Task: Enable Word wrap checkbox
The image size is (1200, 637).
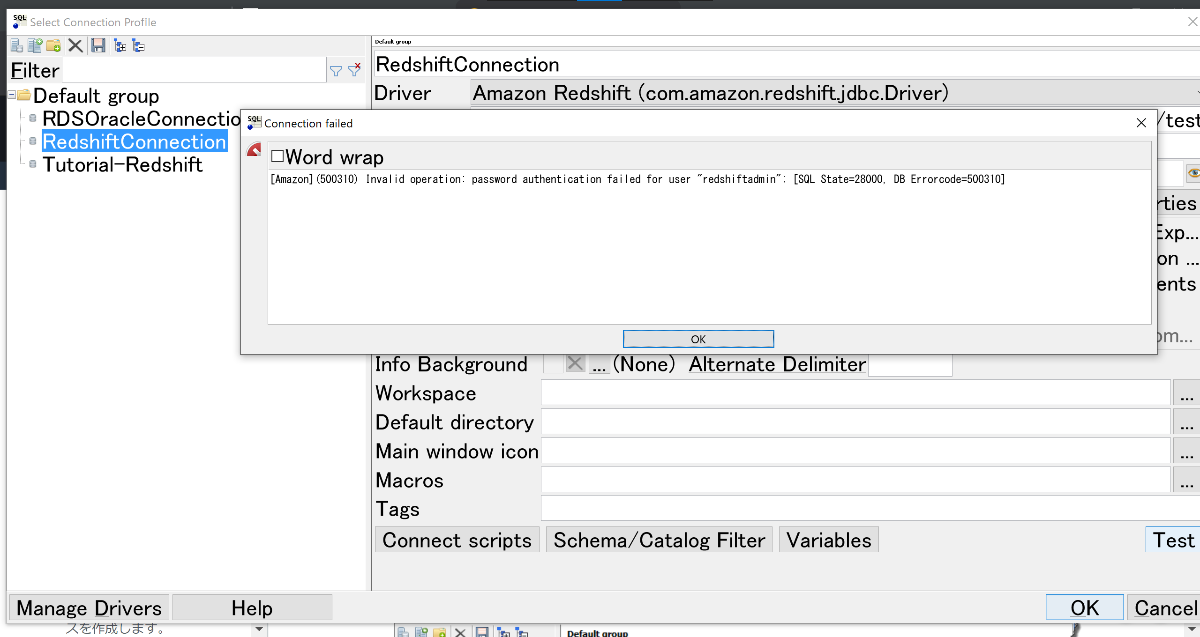Action: [x=277, y=157]
